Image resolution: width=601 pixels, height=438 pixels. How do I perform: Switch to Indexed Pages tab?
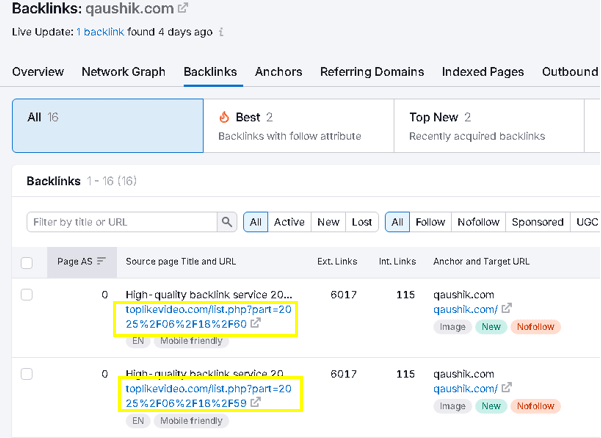[x=483, y=72]
